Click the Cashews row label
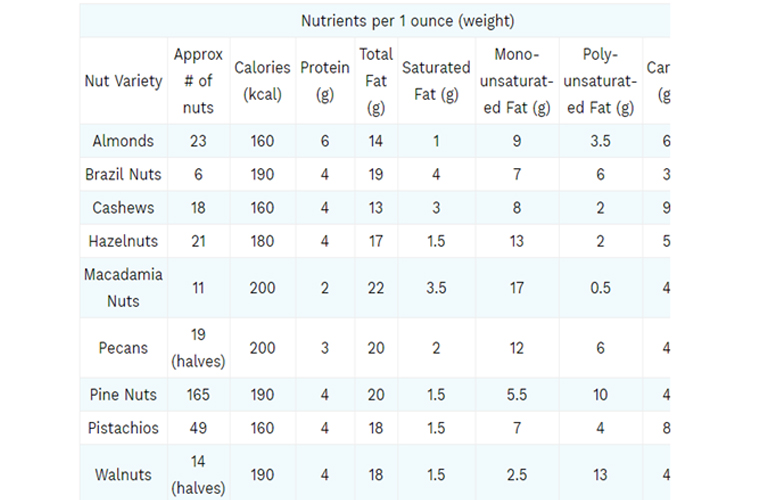The height and width of the screenshot is (500, 760). (123, 208)
